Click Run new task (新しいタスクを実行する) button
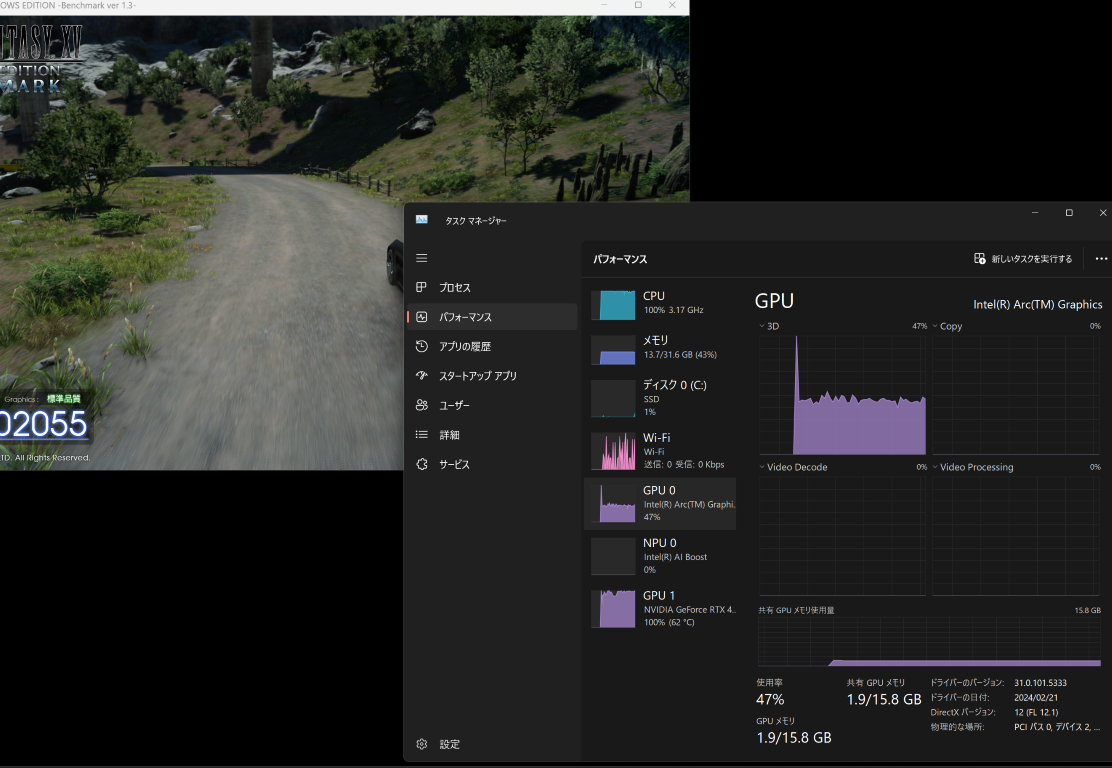The image size is (1112, 768). click(1023, 259)
